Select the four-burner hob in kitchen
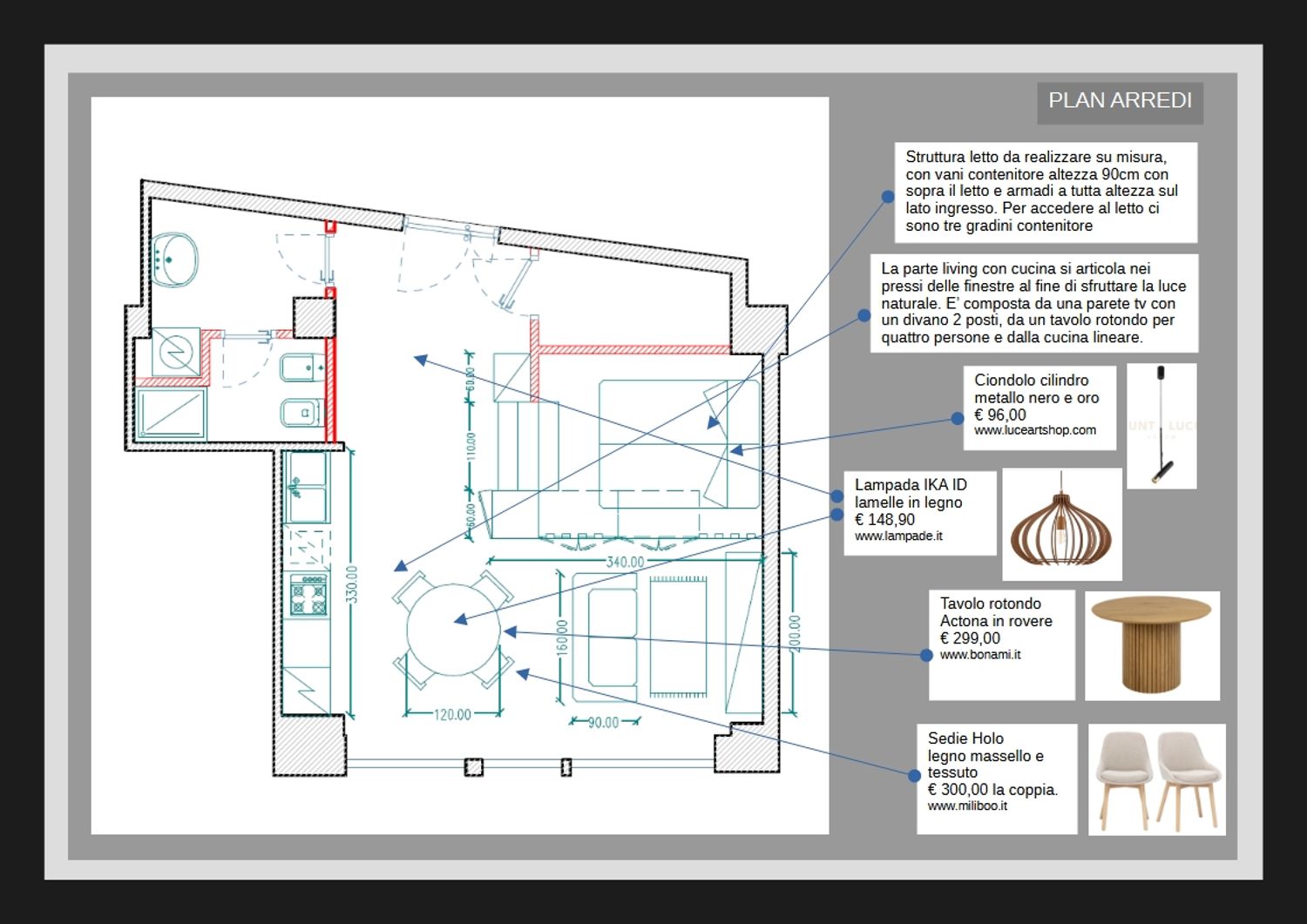This screenshot has width=1307, height=924. (308, 596)
